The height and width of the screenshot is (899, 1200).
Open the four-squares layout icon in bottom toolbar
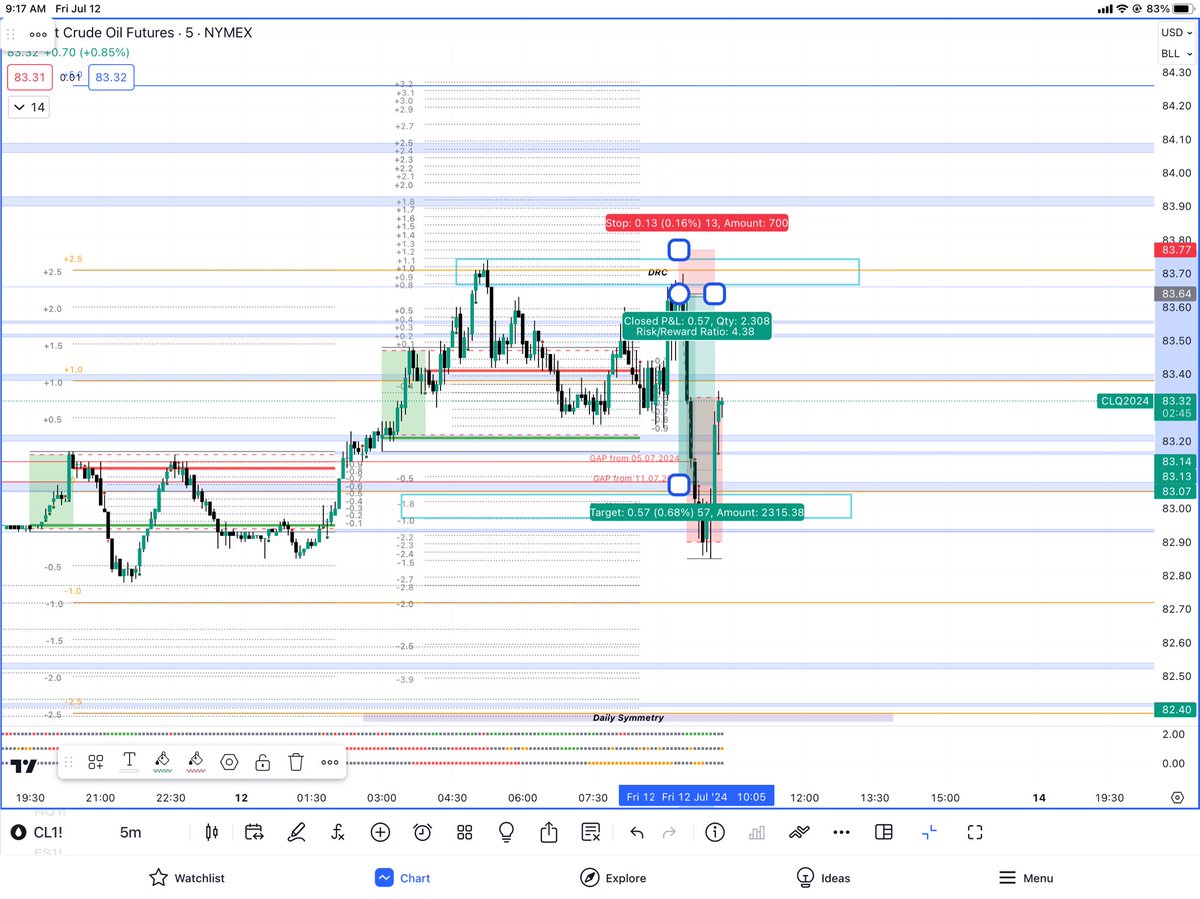click(464, 832)
